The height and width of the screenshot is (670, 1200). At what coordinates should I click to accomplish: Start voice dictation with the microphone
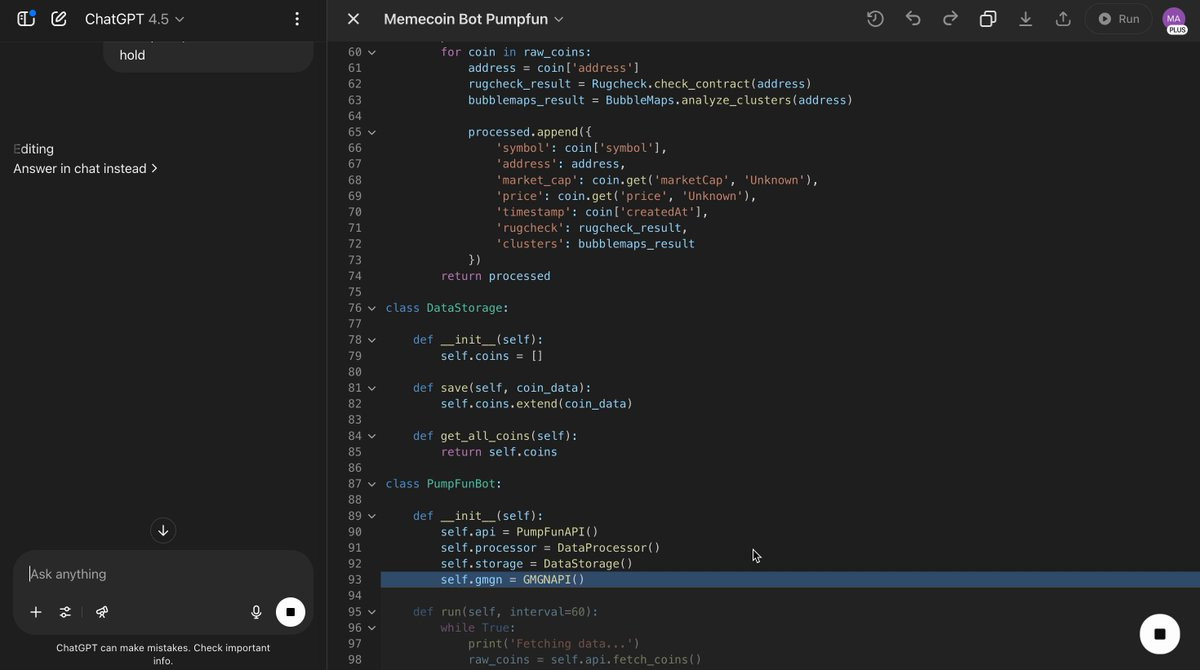pyautogui.click(x=256, y=612)
